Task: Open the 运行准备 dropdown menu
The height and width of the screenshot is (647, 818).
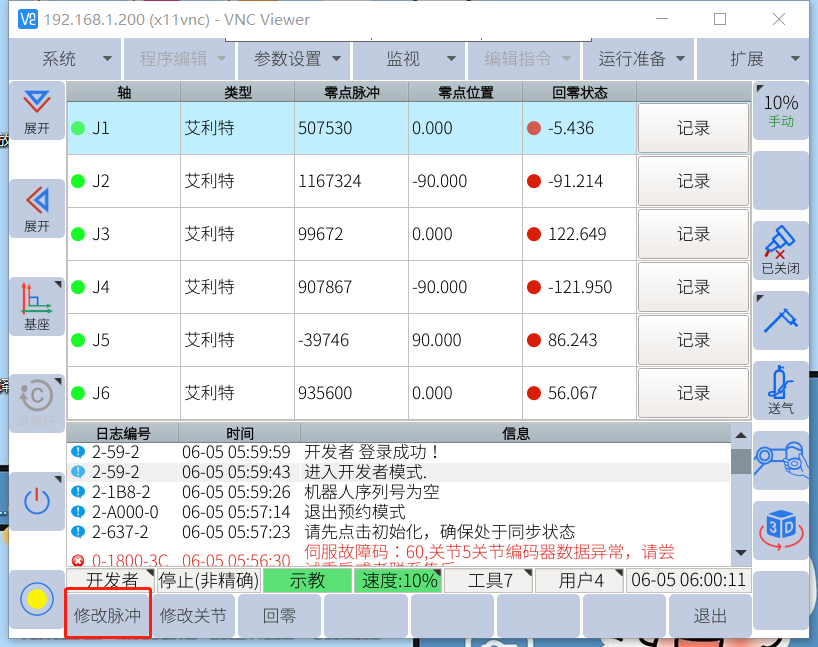Action: (x=641, y=59)
